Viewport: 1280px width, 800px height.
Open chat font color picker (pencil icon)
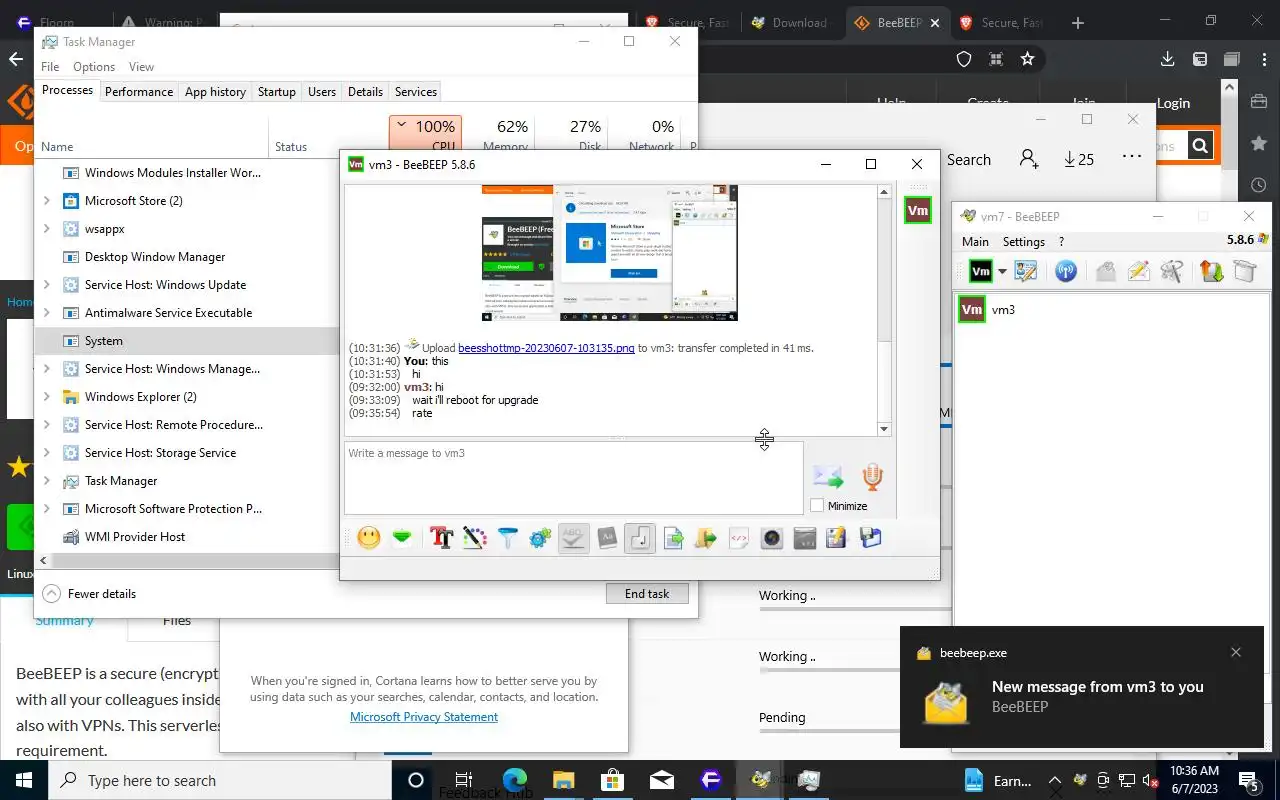[475, 538]
